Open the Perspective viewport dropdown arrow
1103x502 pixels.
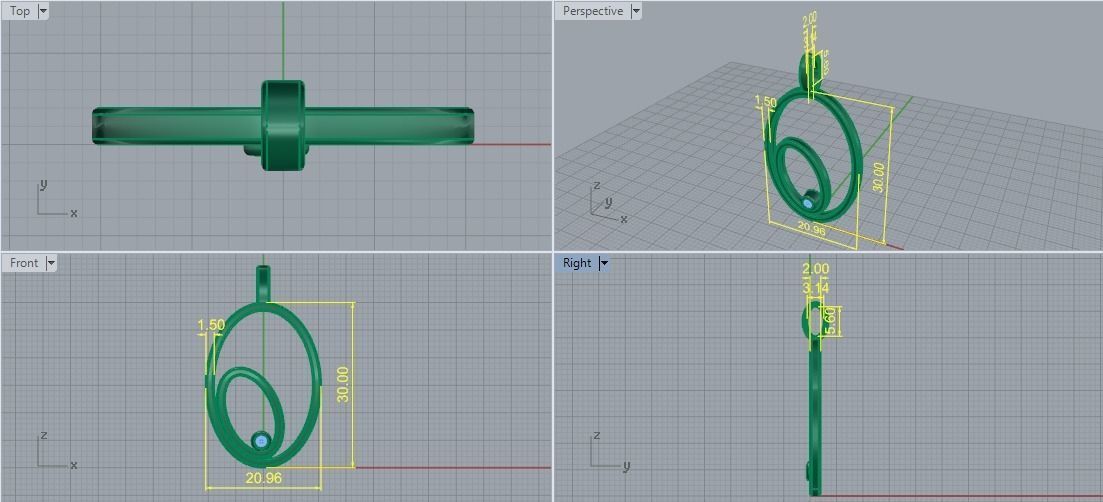(636, 11)
